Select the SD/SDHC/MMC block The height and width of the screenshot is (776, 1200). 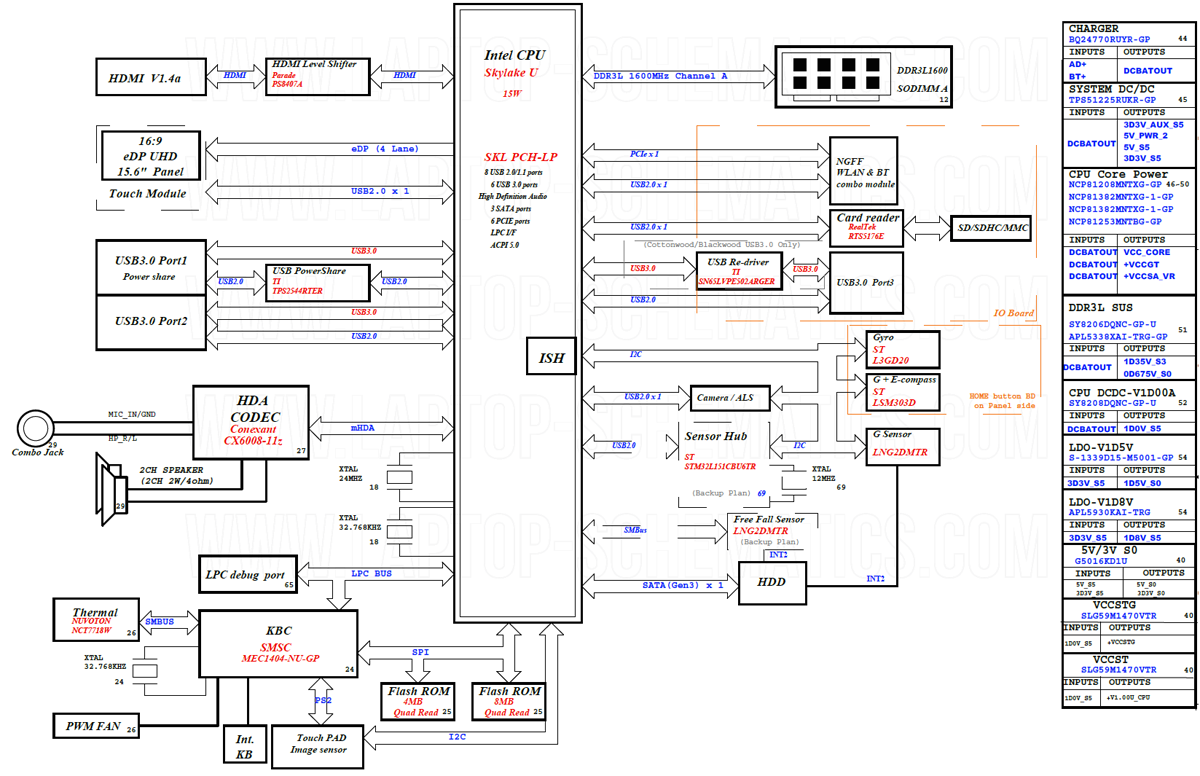click(991, 228)
